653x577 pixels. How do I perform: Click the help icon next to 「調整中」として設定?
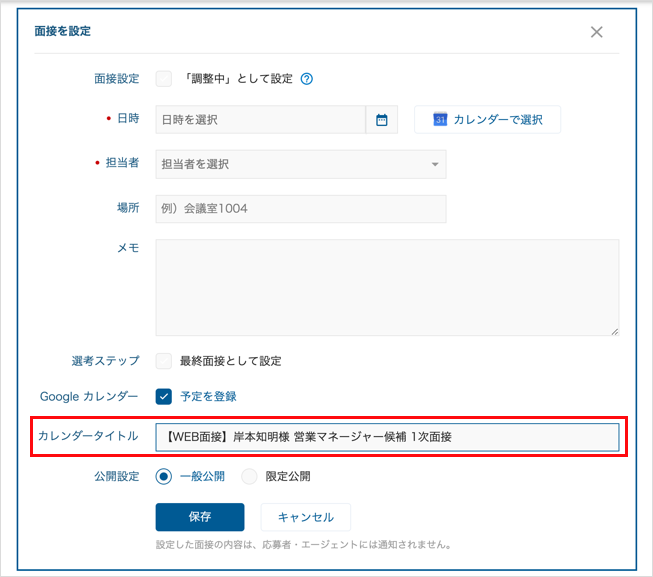[307, 79]
